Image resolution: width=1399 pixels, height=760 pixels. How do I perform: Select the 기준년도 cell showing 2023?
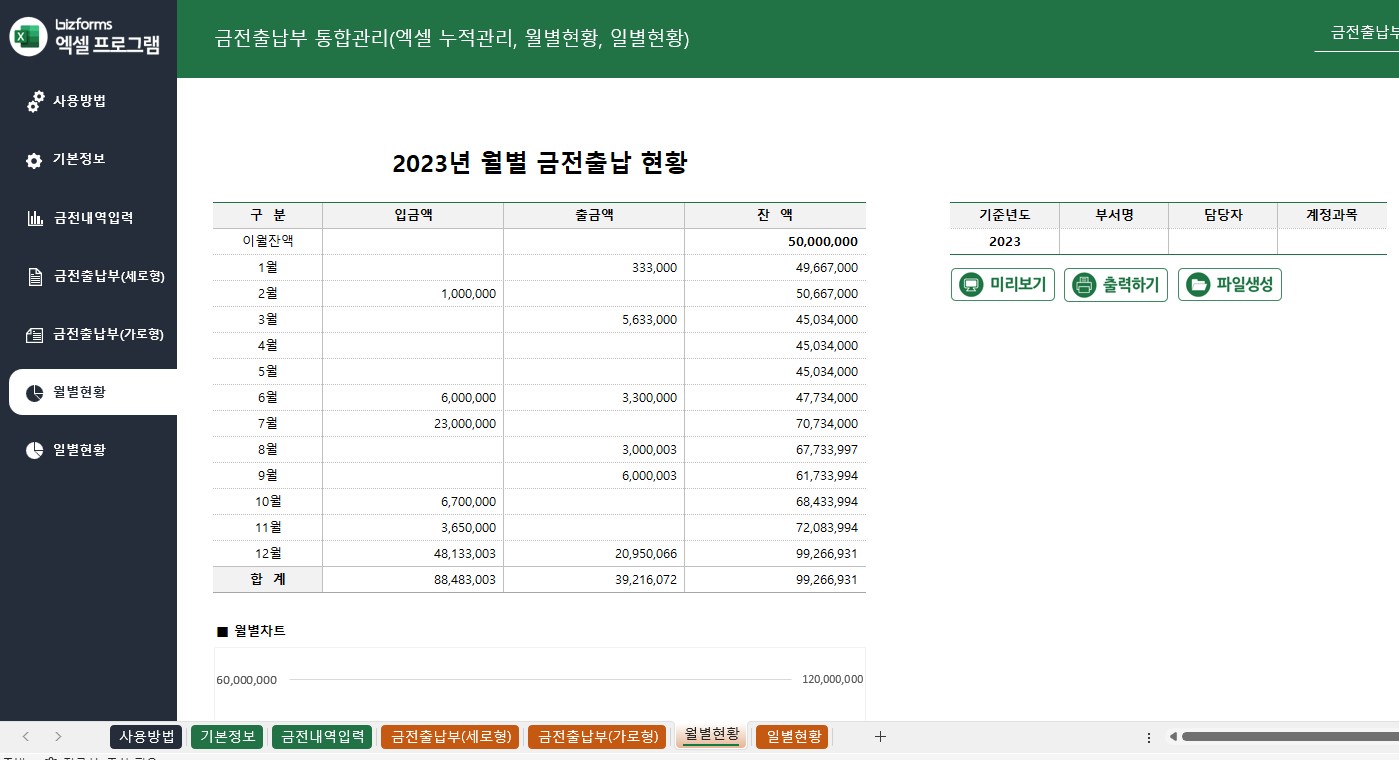point(1004,242)
